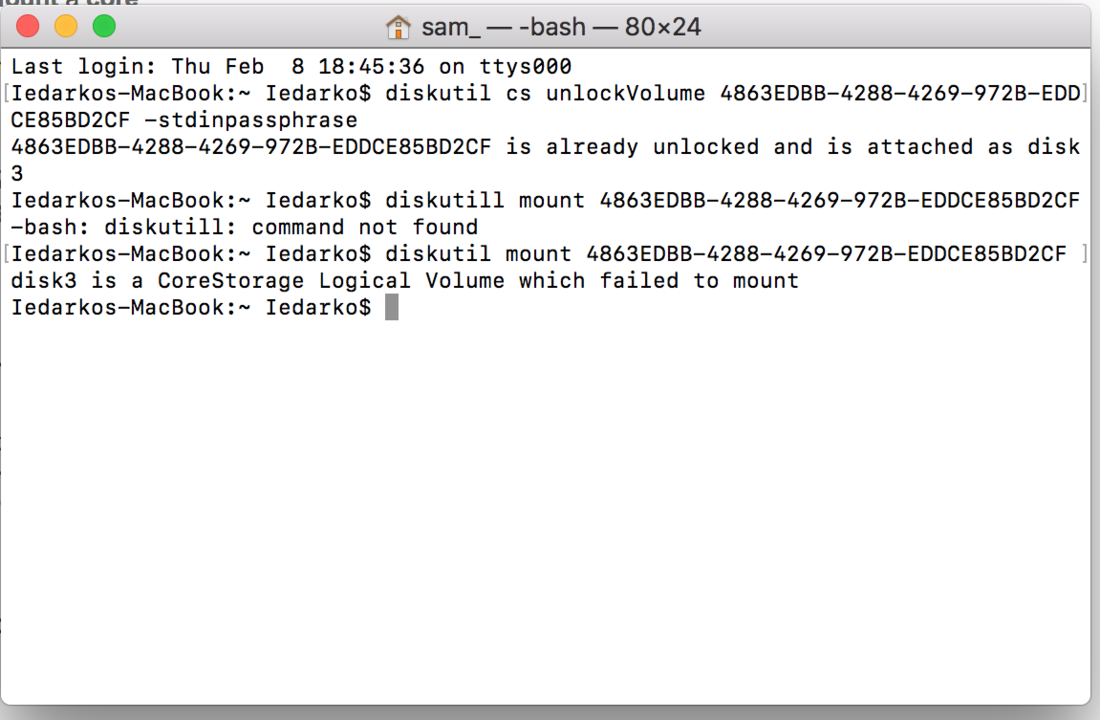Click the misspelled 'diskutill' command word
Image resolution: width=1100 pixels, height=720 pixels.
tap(445, 200)
